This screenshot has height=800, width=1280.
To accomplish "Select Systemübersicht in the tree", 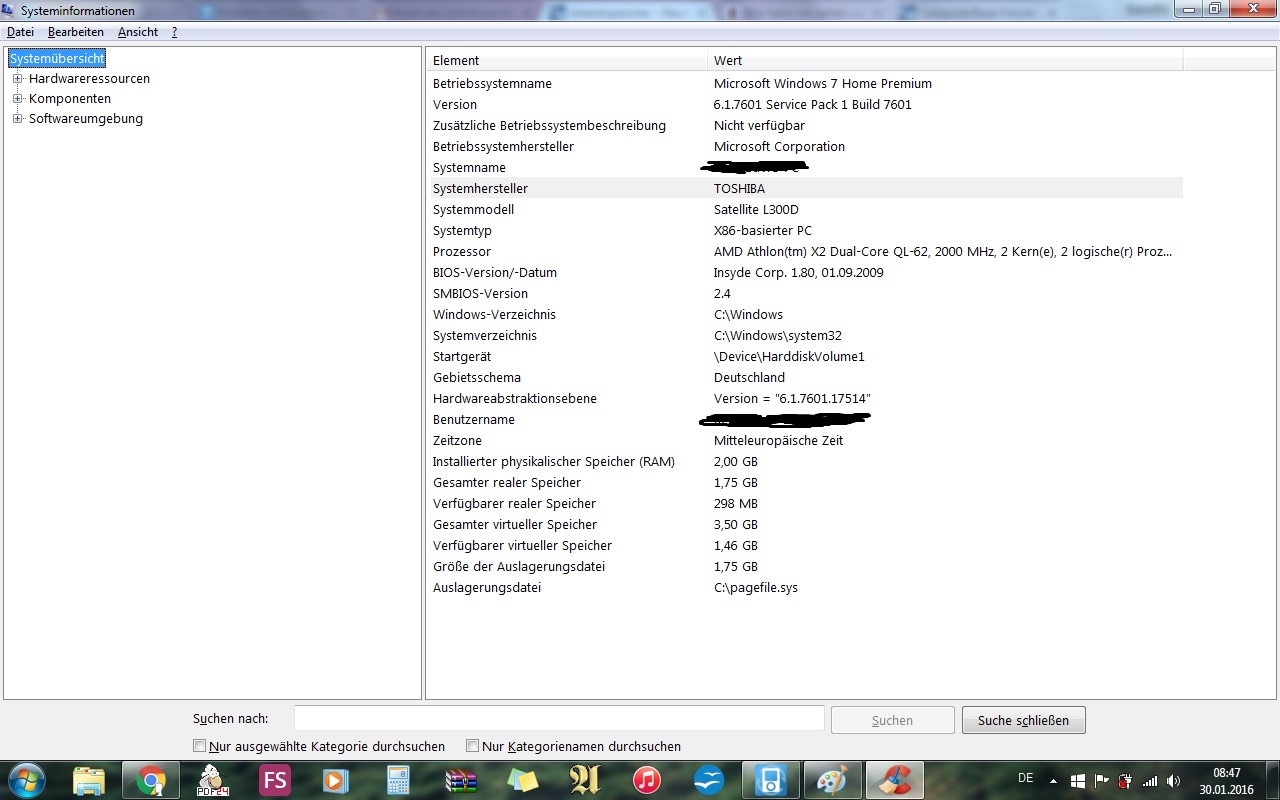I will click(x=57, y=59).
